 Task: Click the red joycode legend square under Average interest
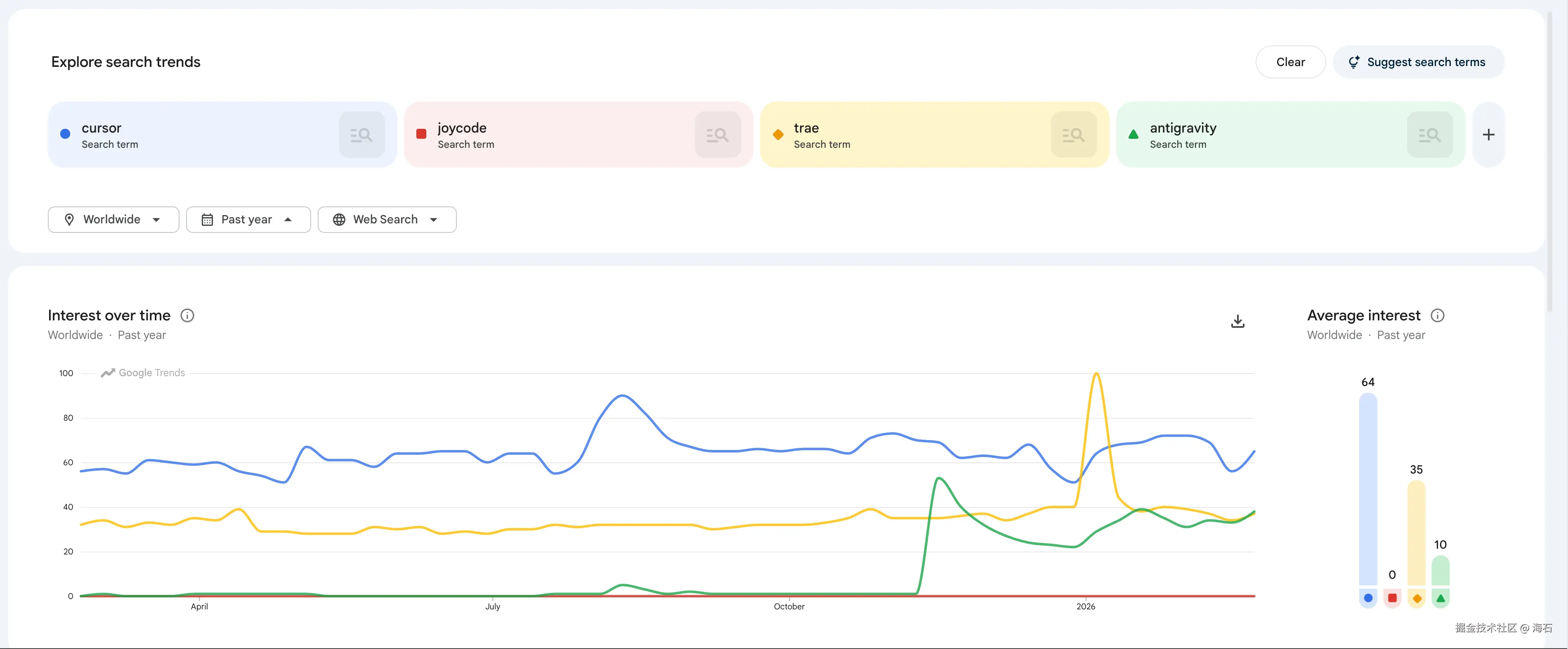[x=1392, y=598]
